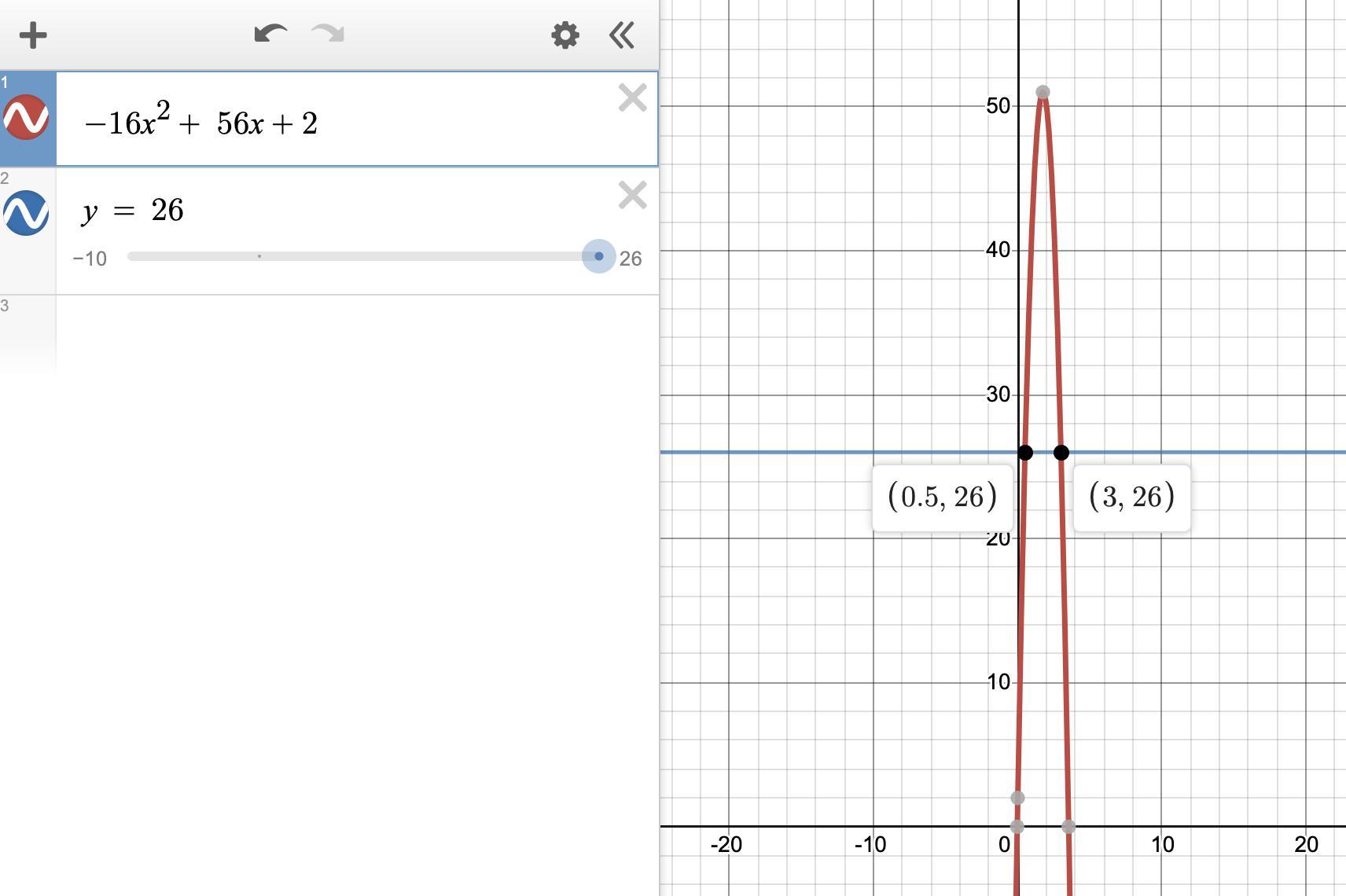The image size is (1346, 896).
Task: Edit the -16x² + 56x + 2 expression field
Action: pyautogui.click(x=357, y=119)
